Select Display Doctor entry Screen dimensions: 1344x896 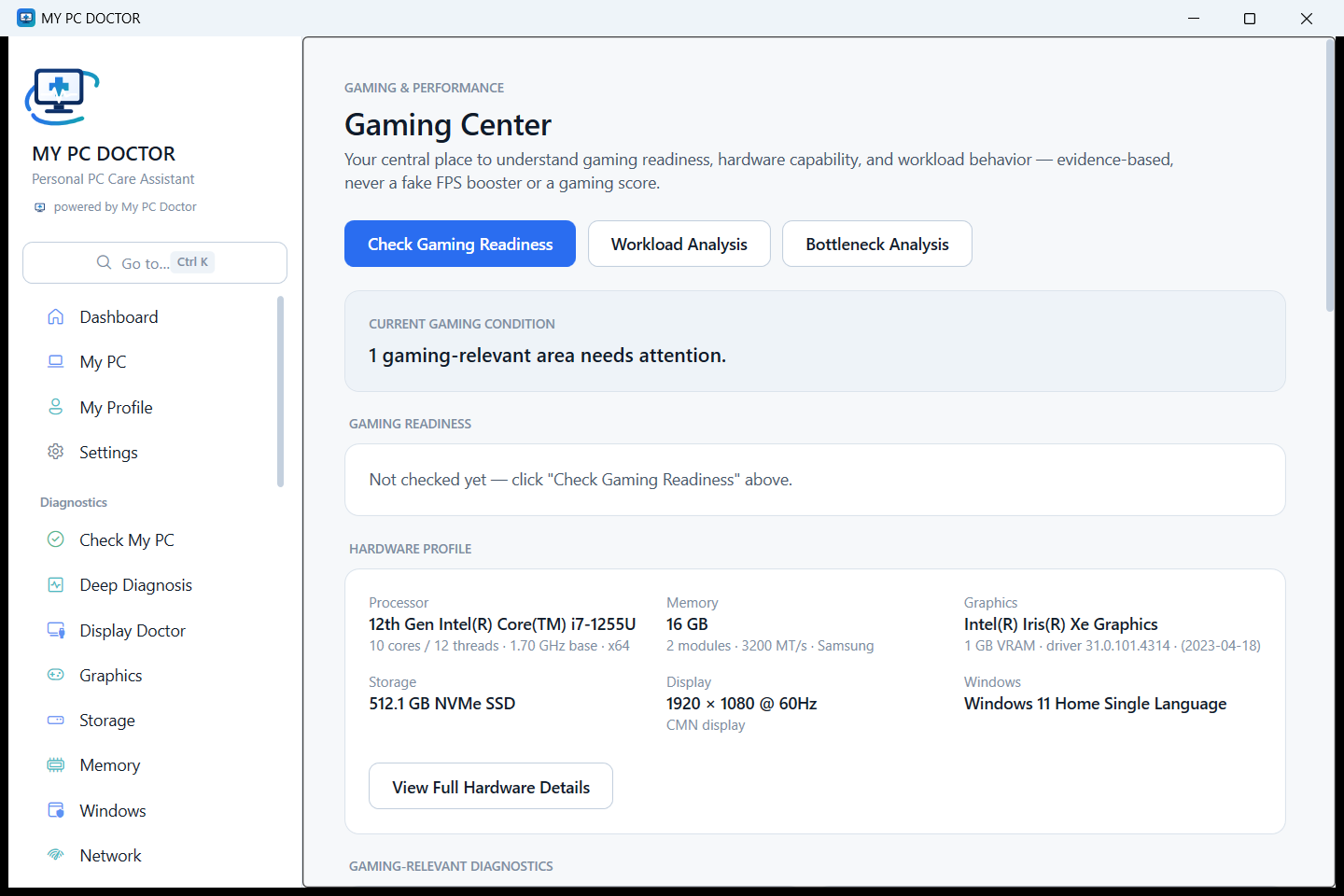tap(133, 631)
